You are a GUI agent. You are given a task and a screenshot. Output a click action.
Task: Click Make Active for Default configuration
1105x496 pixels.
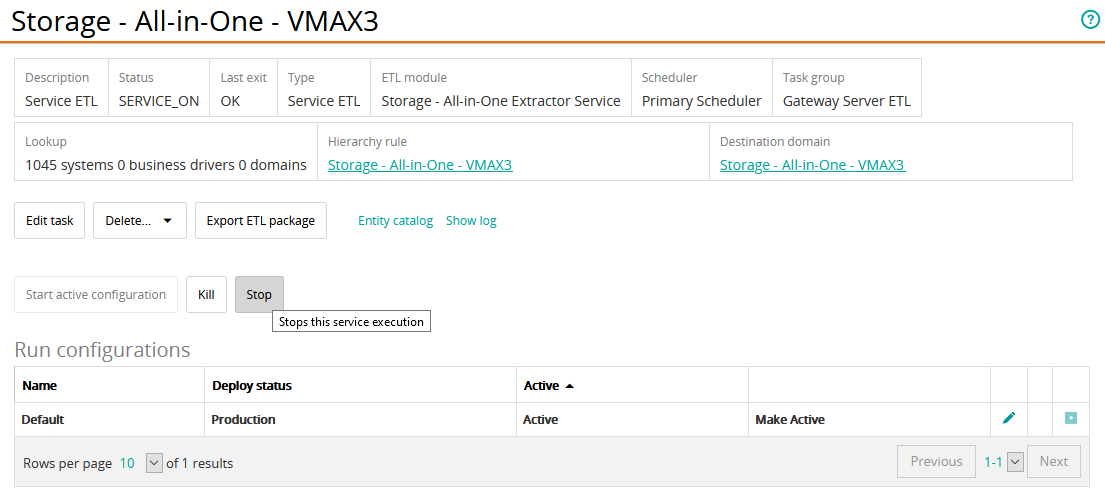pyautogui.click(x=790, y=419)
